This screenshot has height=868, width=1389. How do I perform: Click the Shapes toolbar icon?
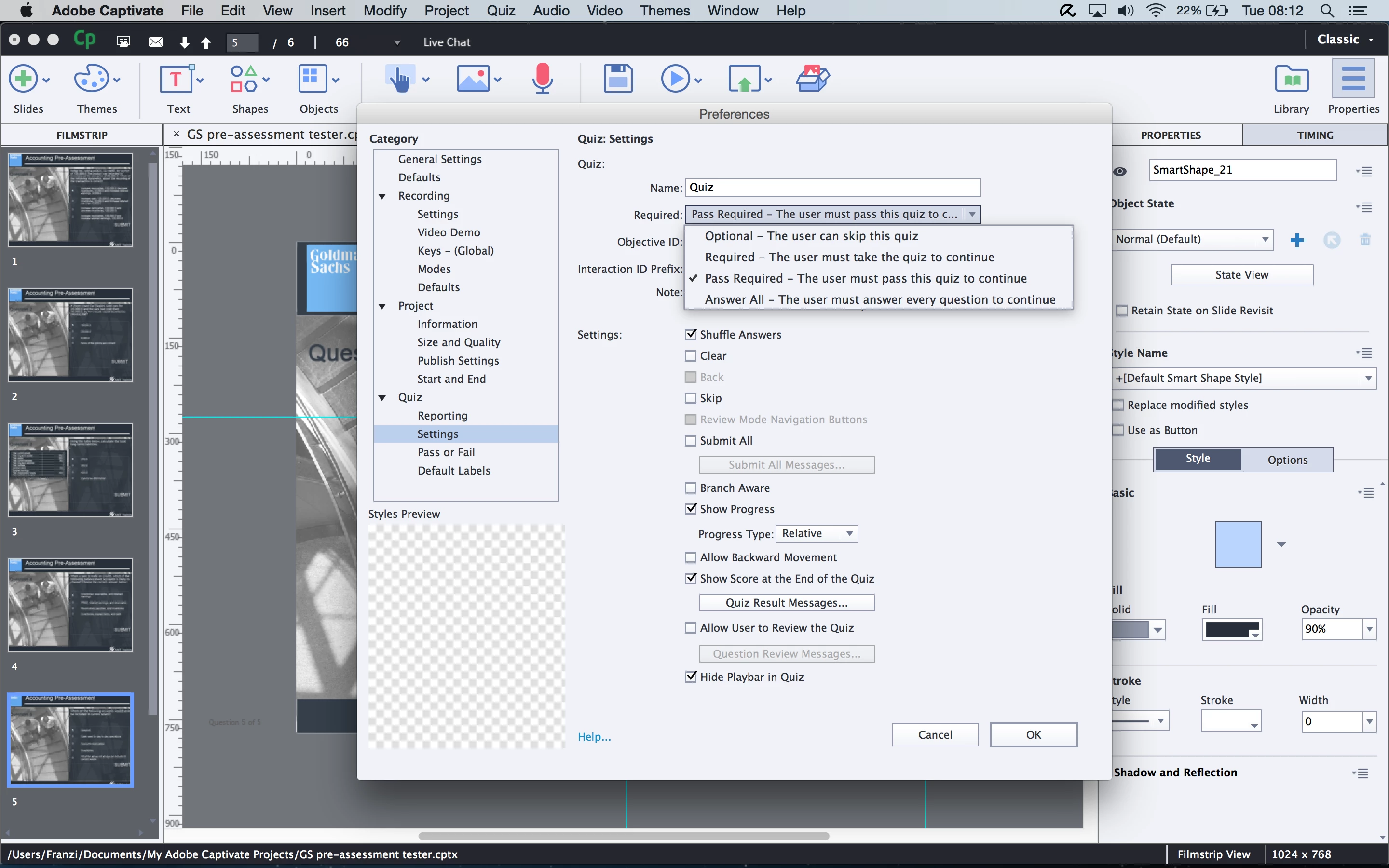pyautogui.click(x=244, y=79)
